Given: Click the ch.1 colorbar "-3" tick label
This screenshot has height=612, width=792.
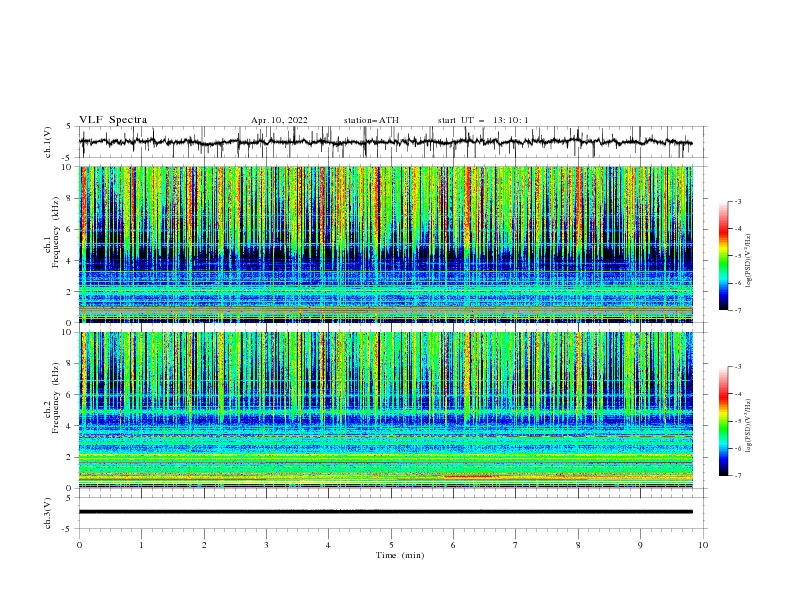Looking at the screenshot, I should (737, 201).
